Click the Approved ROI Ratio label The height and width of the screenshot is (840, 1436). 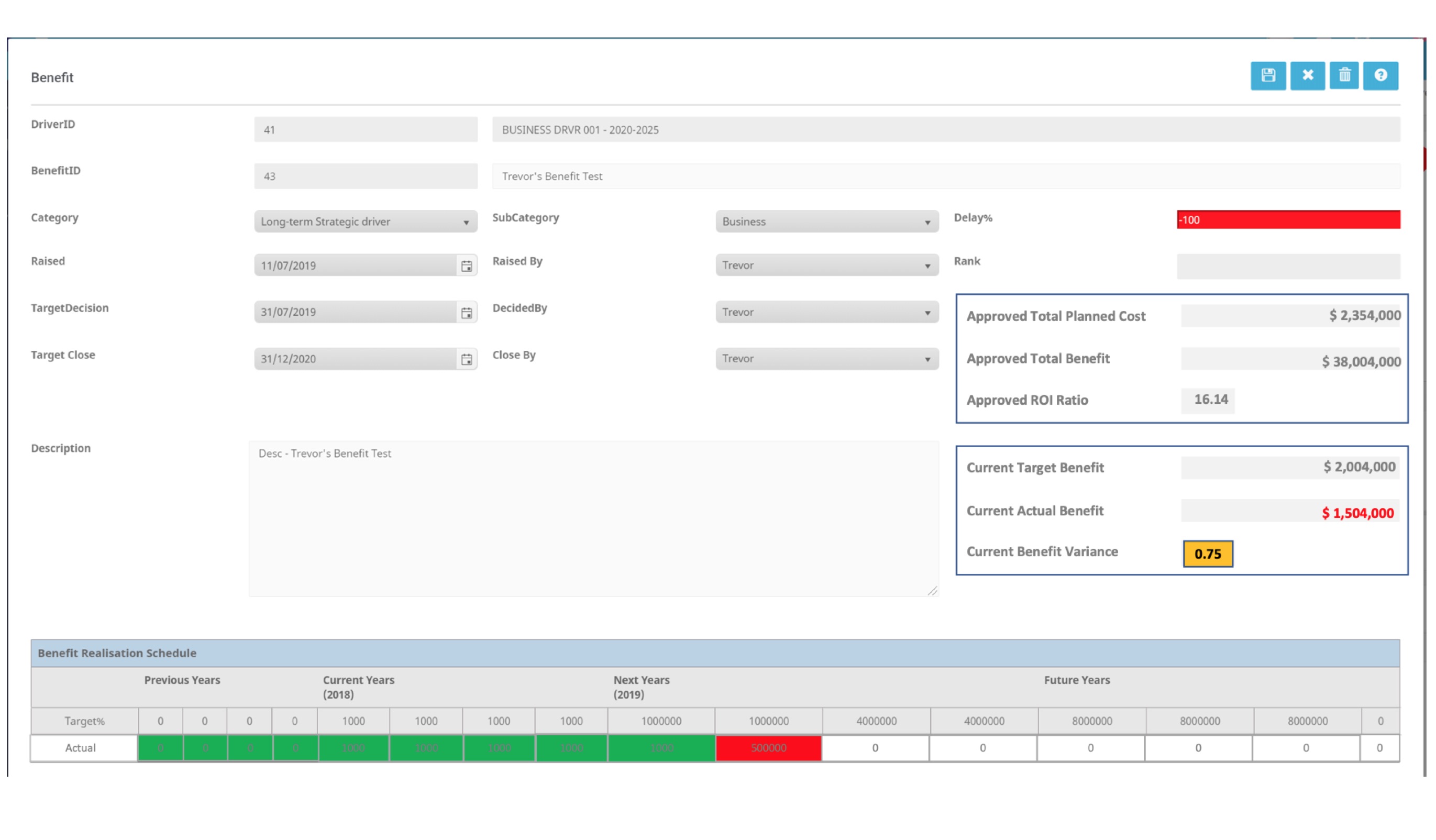coord(1027,401)
